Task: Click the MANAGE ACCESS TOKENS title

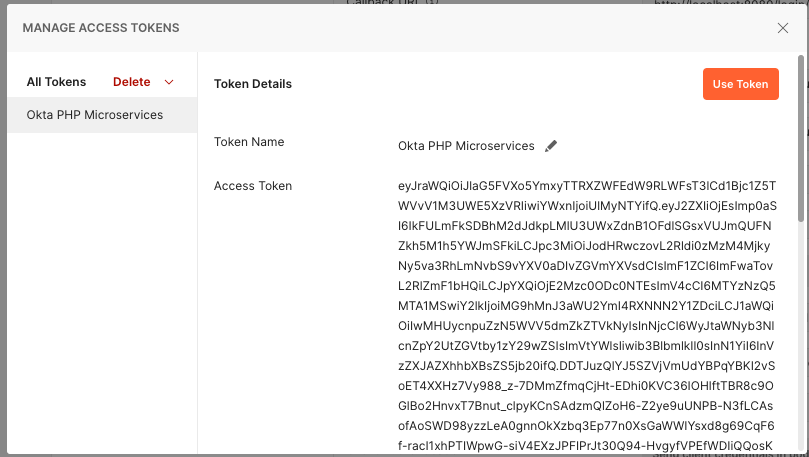Action: (101, 28)
